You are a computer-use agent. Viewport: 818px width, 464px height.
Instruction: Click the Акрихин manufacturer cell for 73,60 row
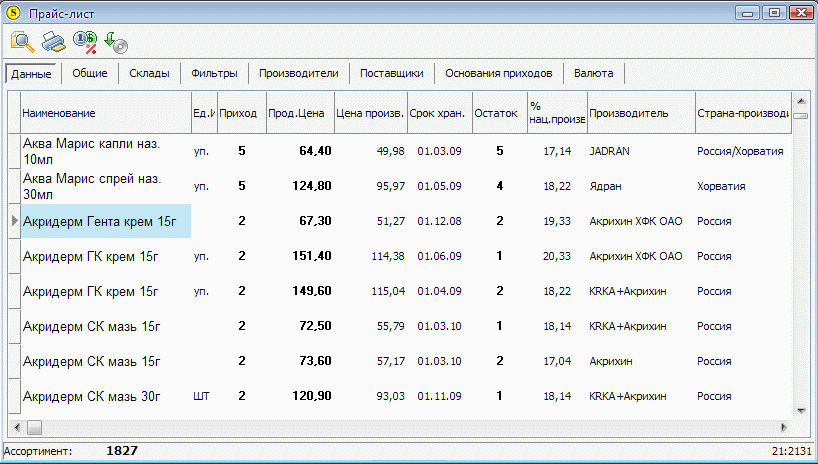(x=611, y=361)
